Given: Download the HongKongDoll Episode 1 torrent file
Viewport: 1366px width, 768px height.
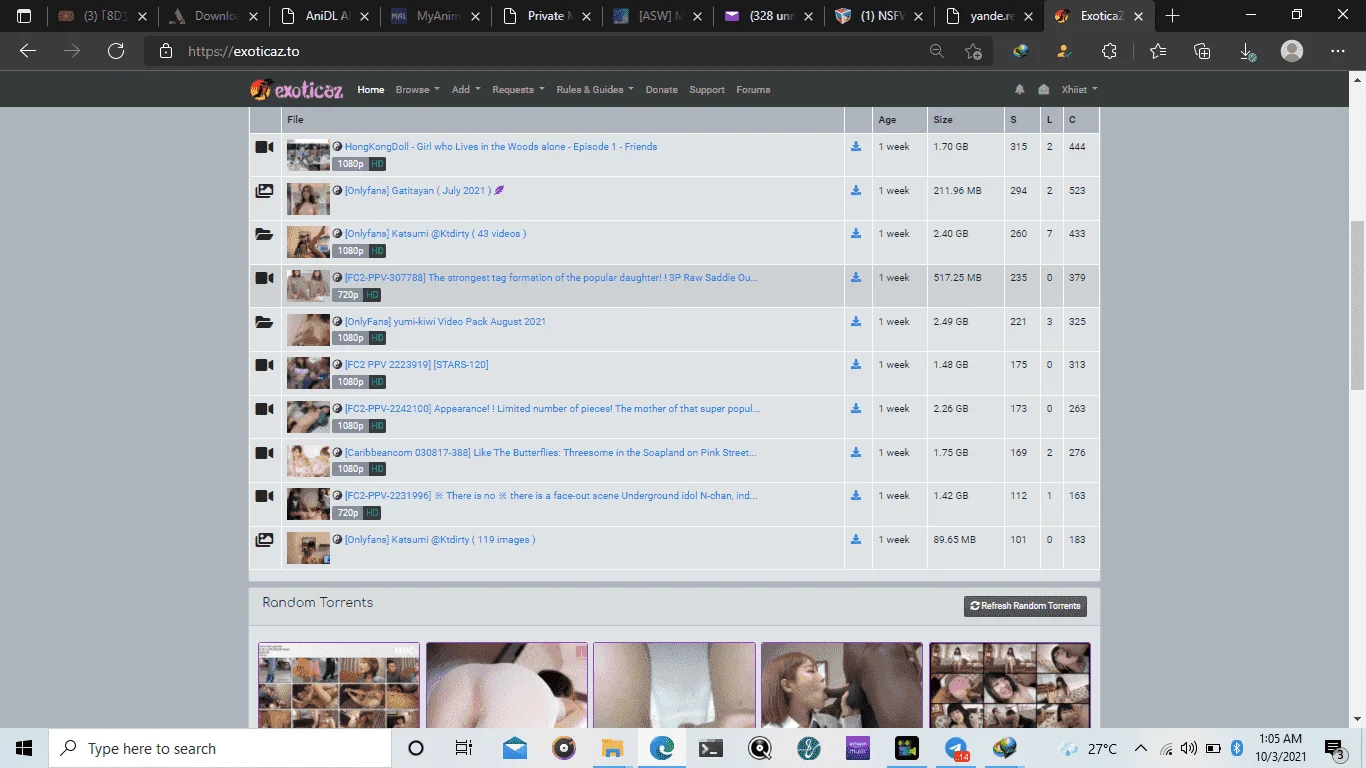Looking at the screenshot, I should pos(856,146).
